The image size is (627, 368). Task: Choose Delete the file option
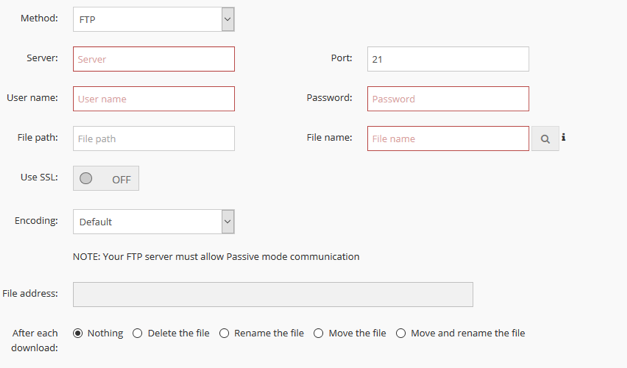pyautogui.click(x=137, y=333)
